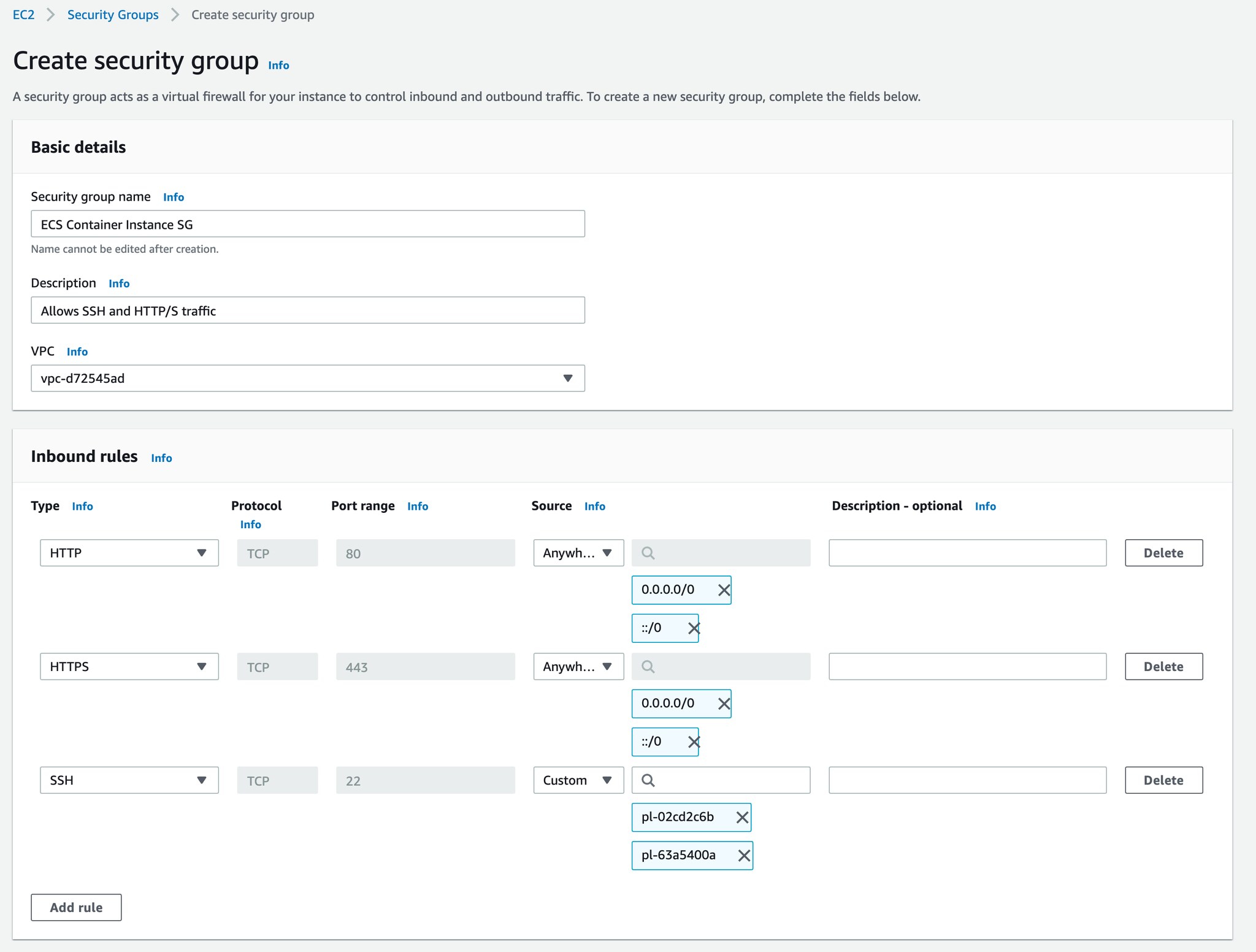Delete the SSH inbound rule
The height and width of the screenshot is (952, 1256).
[1163, 780]
